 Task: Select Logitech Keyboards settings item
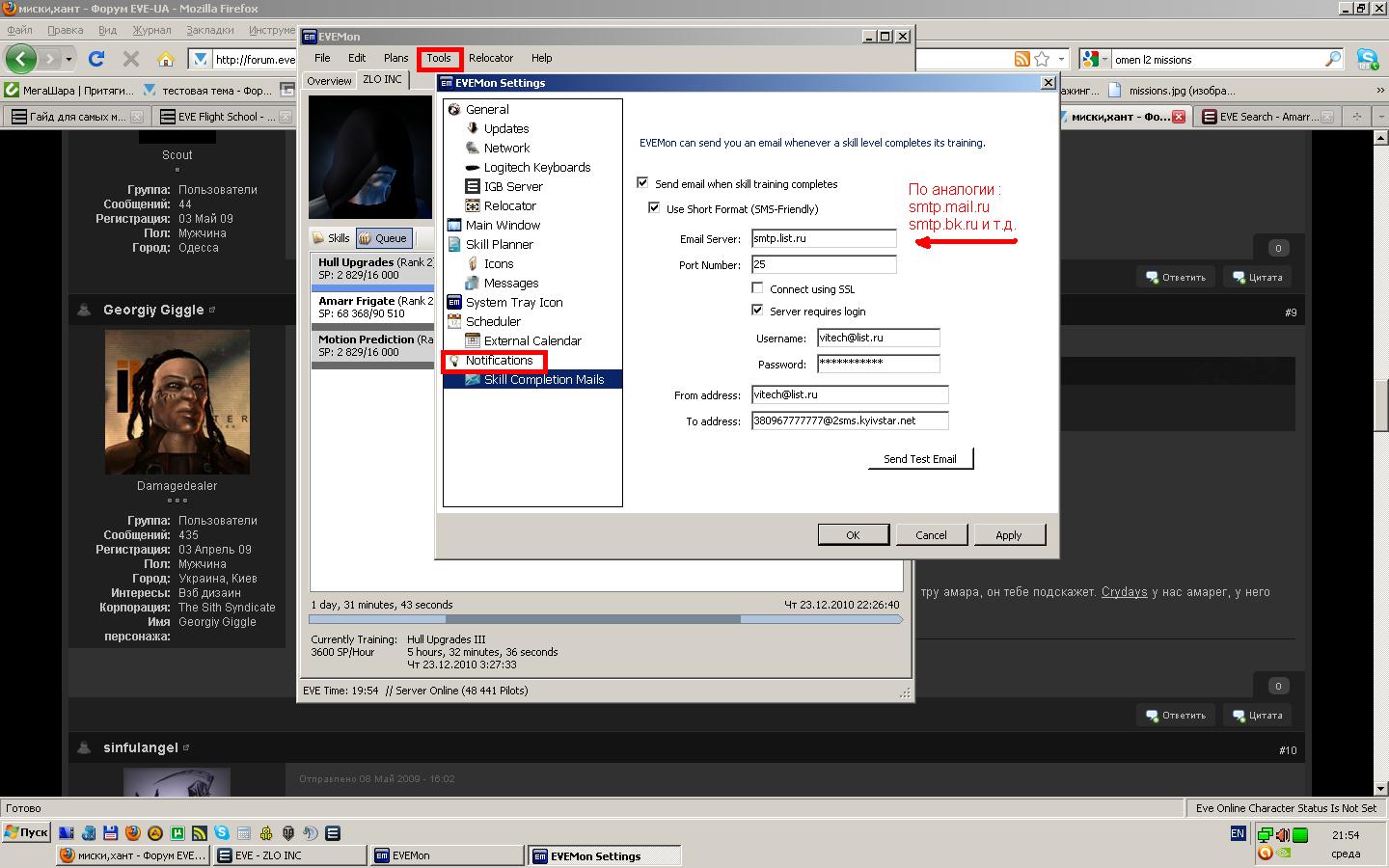pyautogui.click(x=537, y=168)
